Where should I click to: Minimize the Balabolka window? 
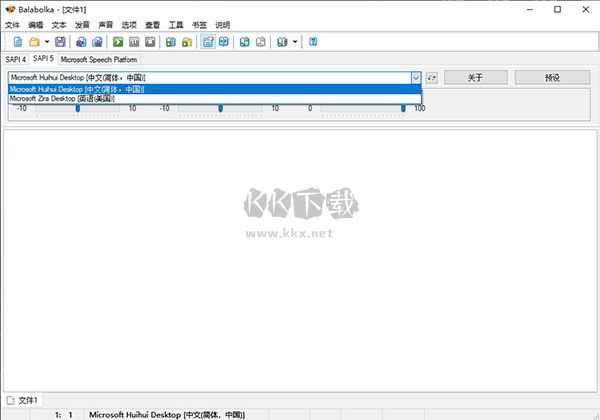[530, 10]
